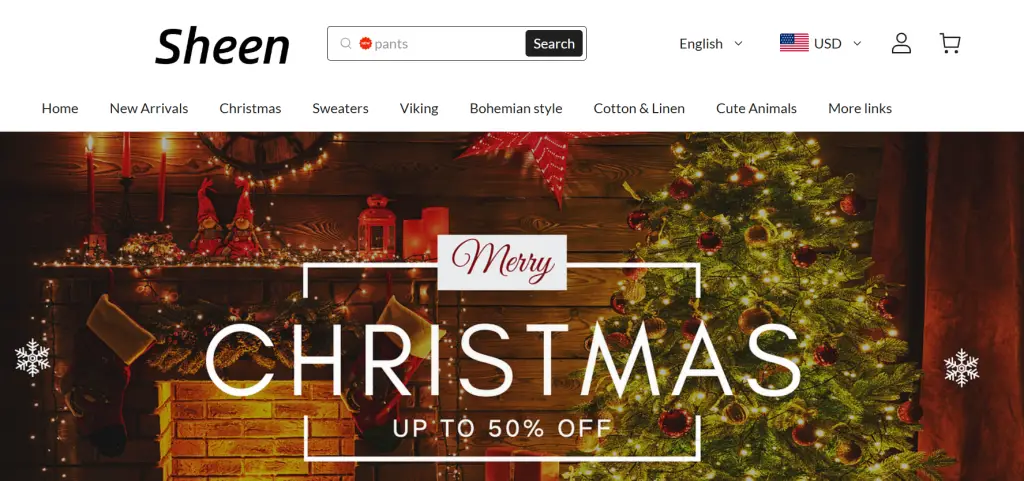The width and height of the screenshot is (1024, 481).
Task: Click the Merry Christmas sale banner
Action: tap(512, 307)
